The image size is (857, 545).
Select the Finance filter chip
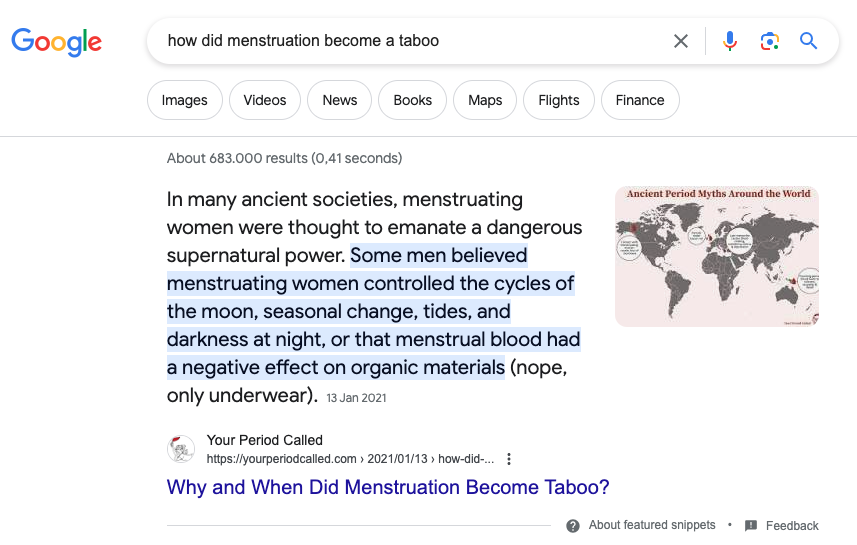[x=640, y=100]
